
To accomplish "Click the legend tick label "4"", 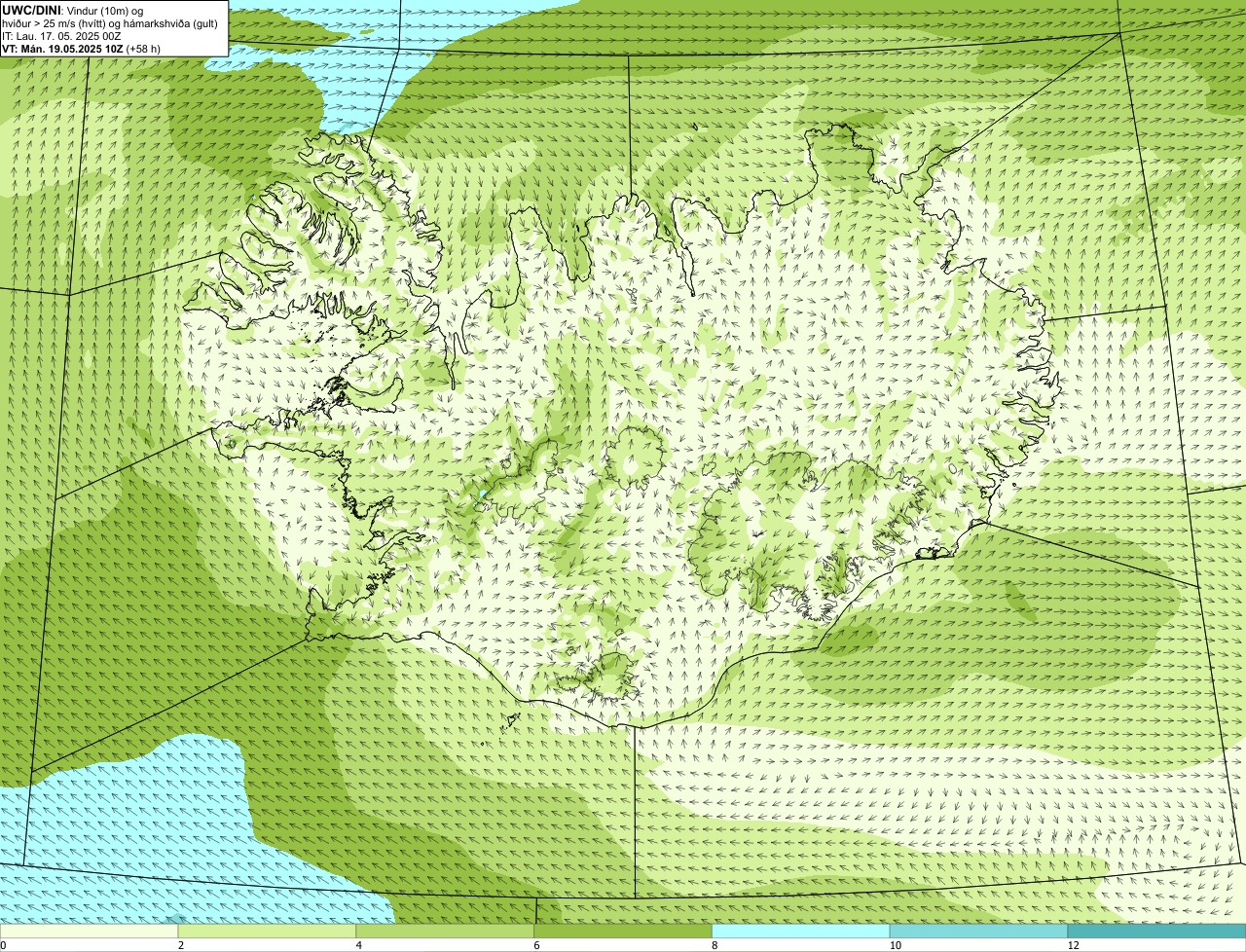I will click(359, 945).
